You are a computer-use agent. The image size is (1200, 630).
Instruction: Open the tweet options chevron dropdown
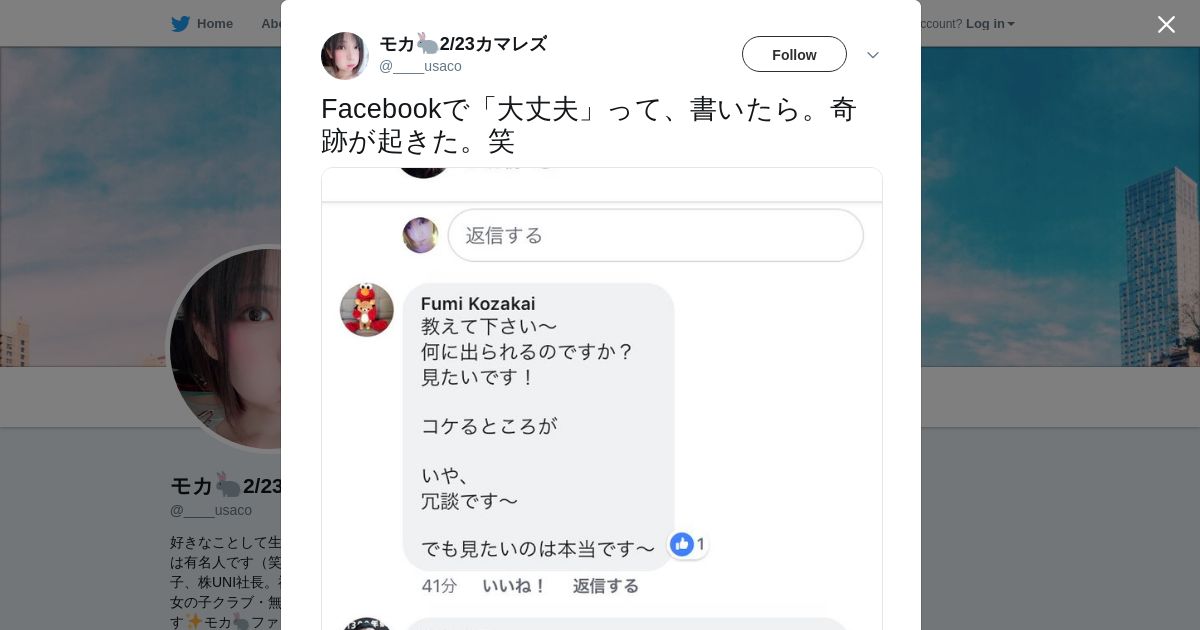click(x=872, y=55)
